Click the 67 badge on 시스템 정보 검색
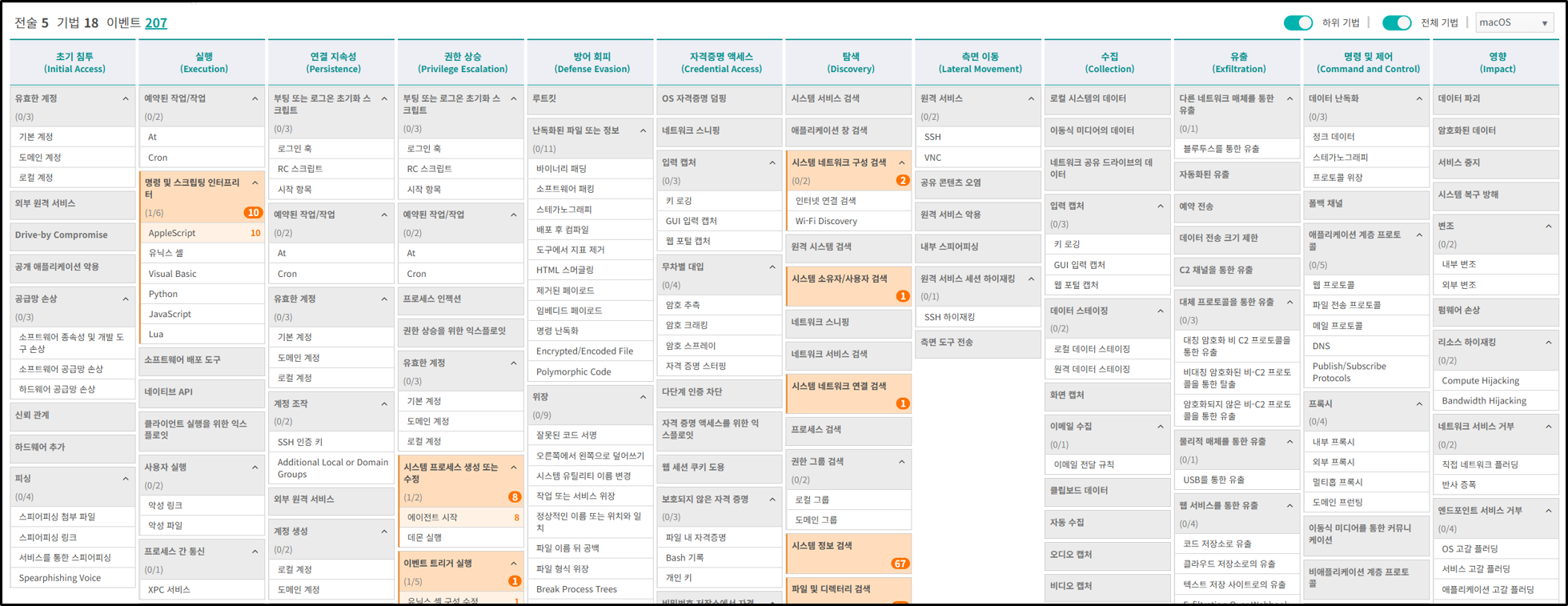1568x606 pixels. (x=900, y=564)
